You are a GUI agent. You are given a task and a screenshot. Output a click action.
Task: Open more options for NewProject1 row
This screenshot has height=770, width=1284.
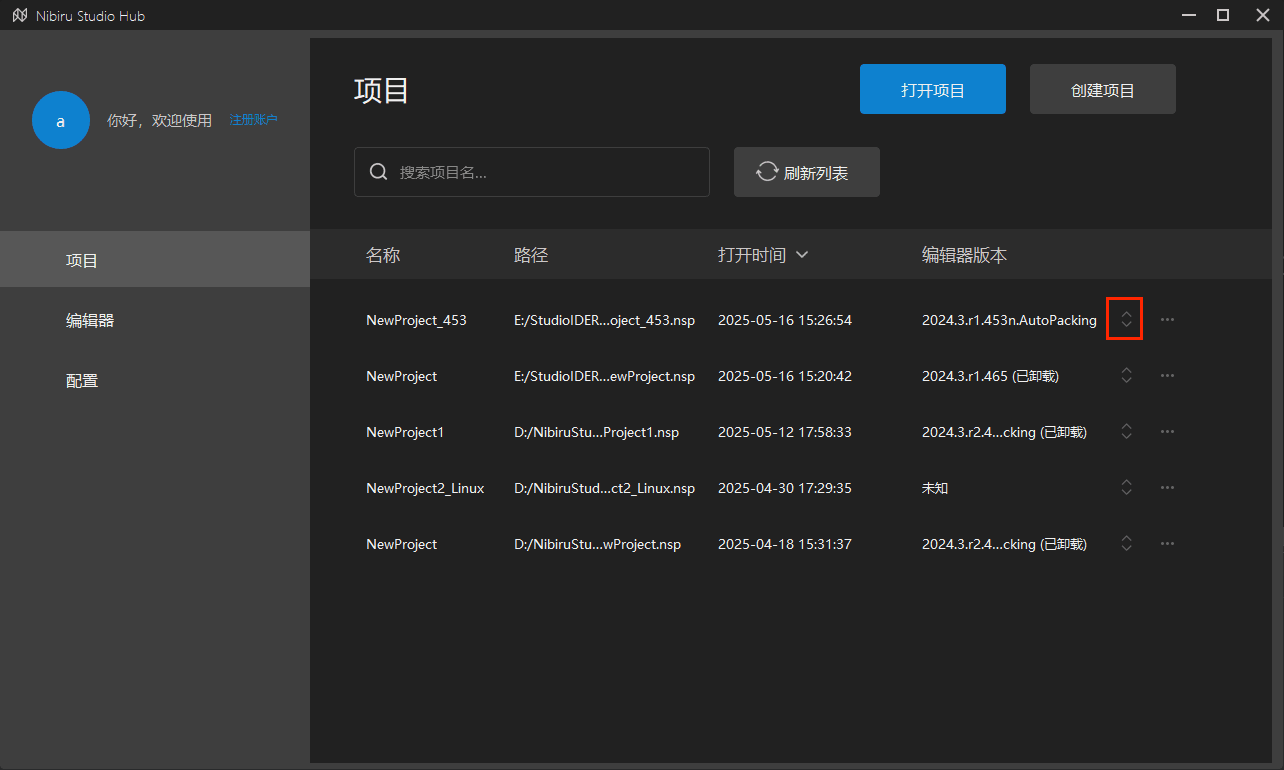(1166, 432)
